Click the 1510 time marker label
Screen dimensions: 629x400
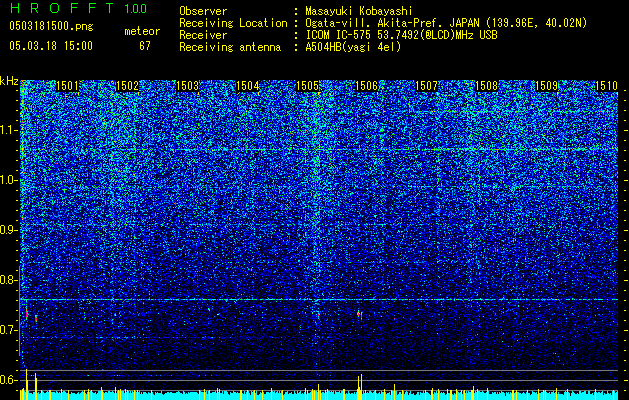pyautogui.click(x=606, y=86)
